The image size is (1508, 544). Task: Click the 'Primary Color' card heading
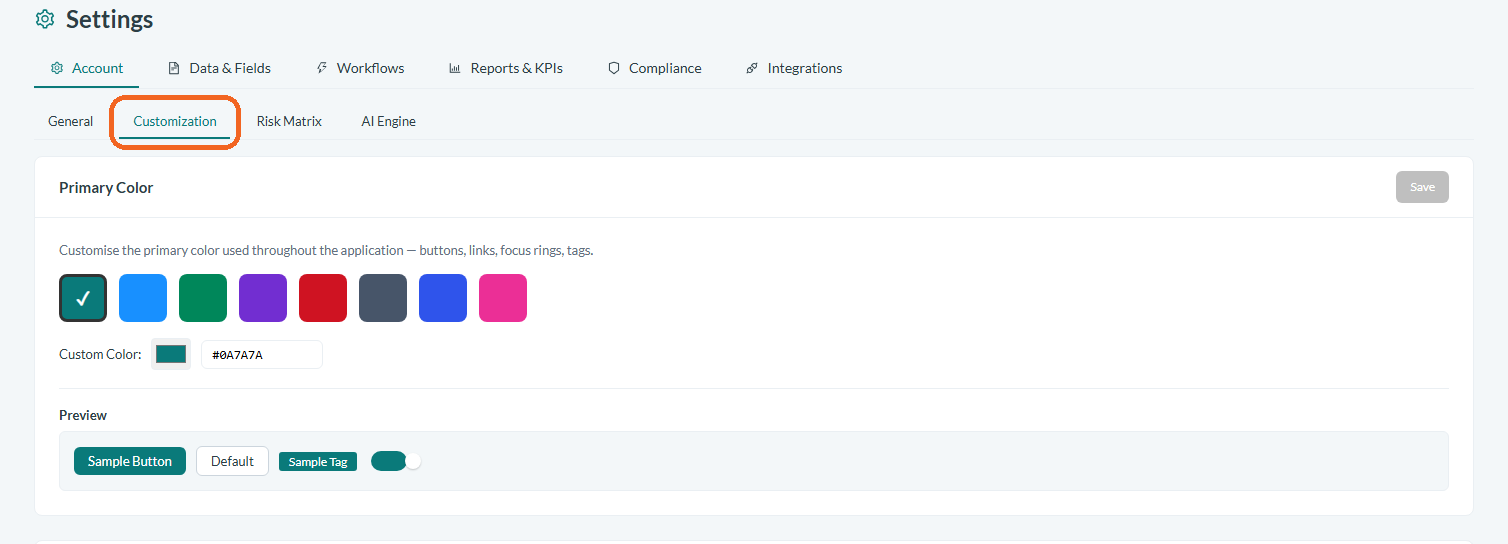(x=106, y=187)
